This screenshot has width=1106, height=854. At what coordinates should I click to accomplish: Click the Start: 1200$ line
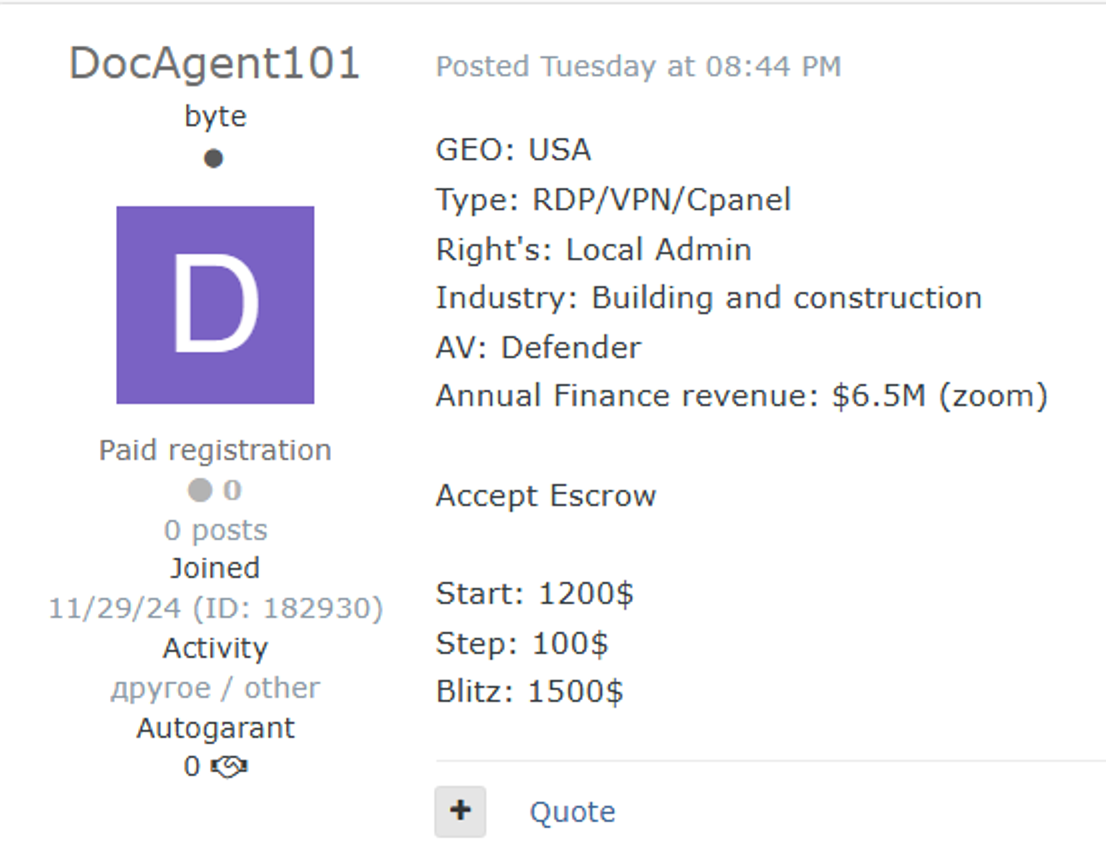pyautogui.click(x=534, y=594)
